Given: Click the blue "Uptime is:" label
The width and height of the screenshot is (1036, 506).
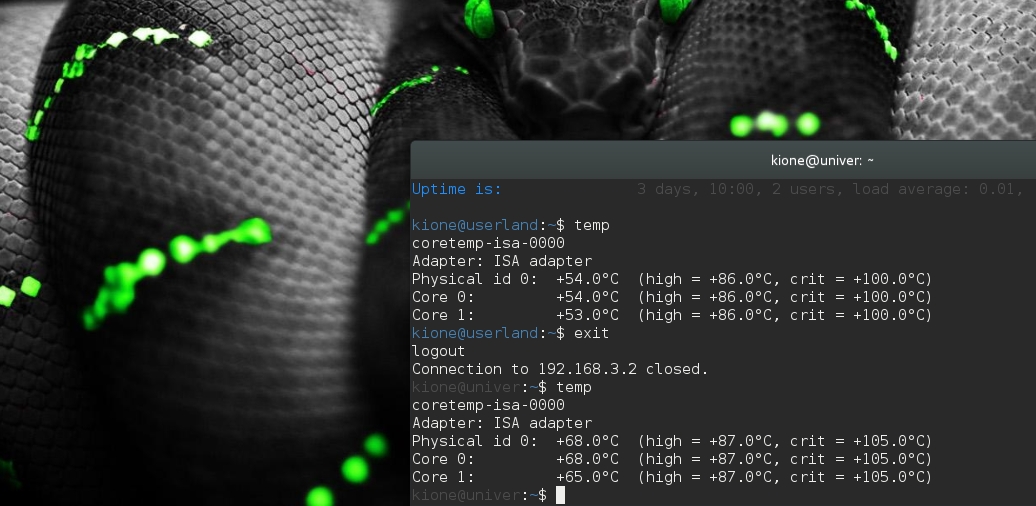Looking at the screenshot, I should tap(457, 189).
